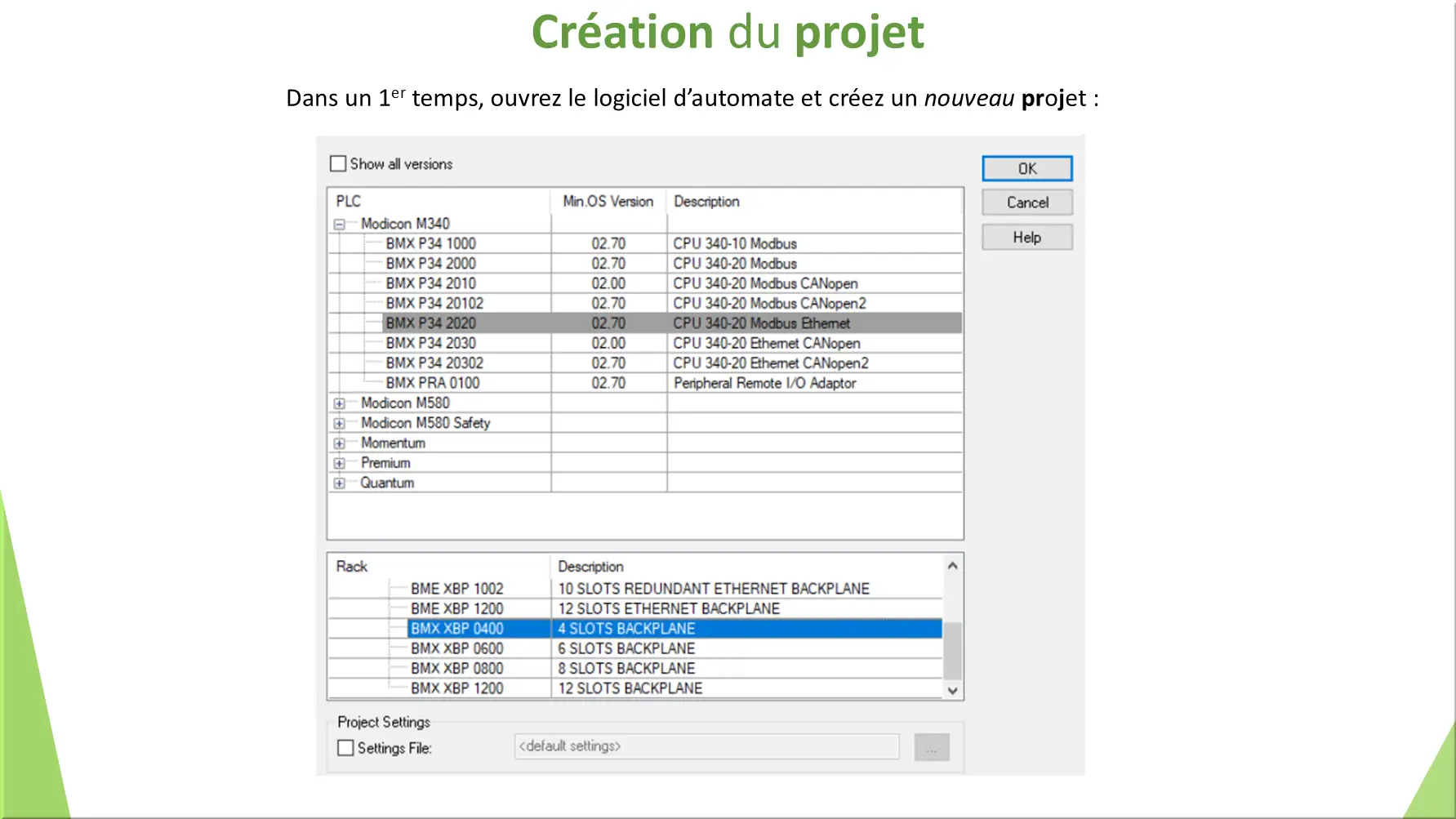
Task: Check the Settings File checkbox
Action: 345,748
